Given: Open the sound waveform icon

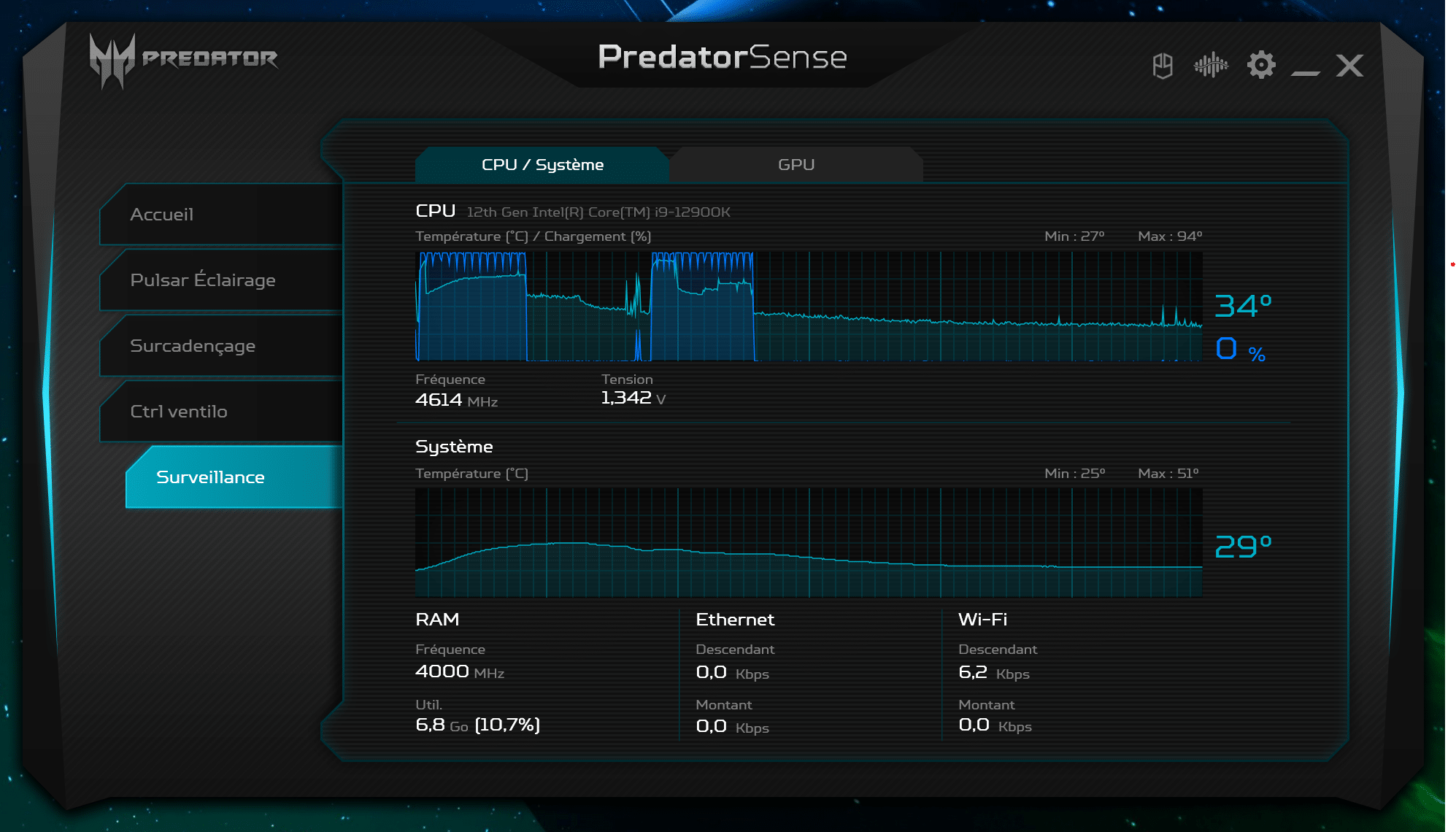Looking at the screenshot, I should pyautogui.click(x=1212, y=66).
